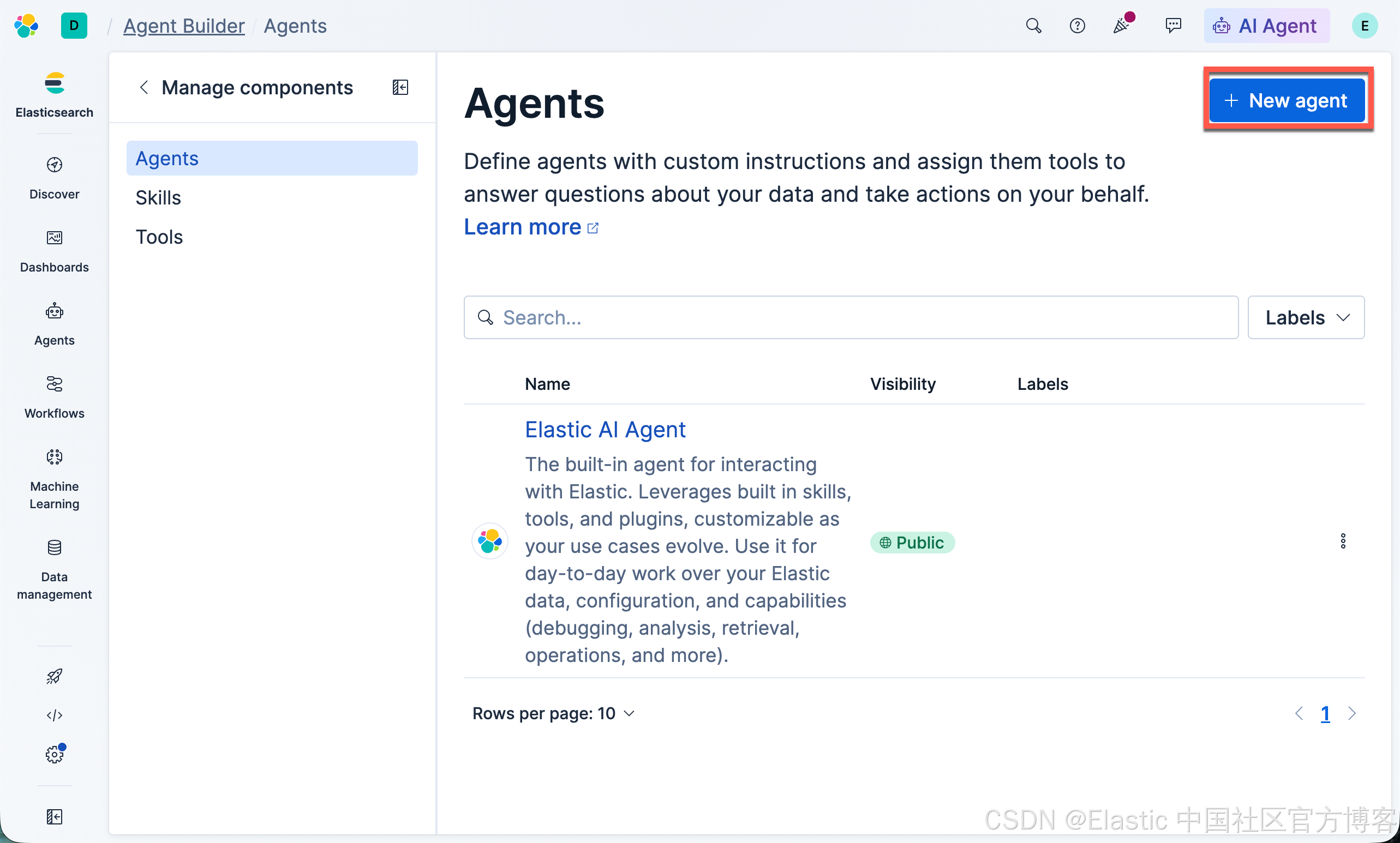1400x843 pixels.
Task: Open the AI Agent assistant button
Action: 1266,26
